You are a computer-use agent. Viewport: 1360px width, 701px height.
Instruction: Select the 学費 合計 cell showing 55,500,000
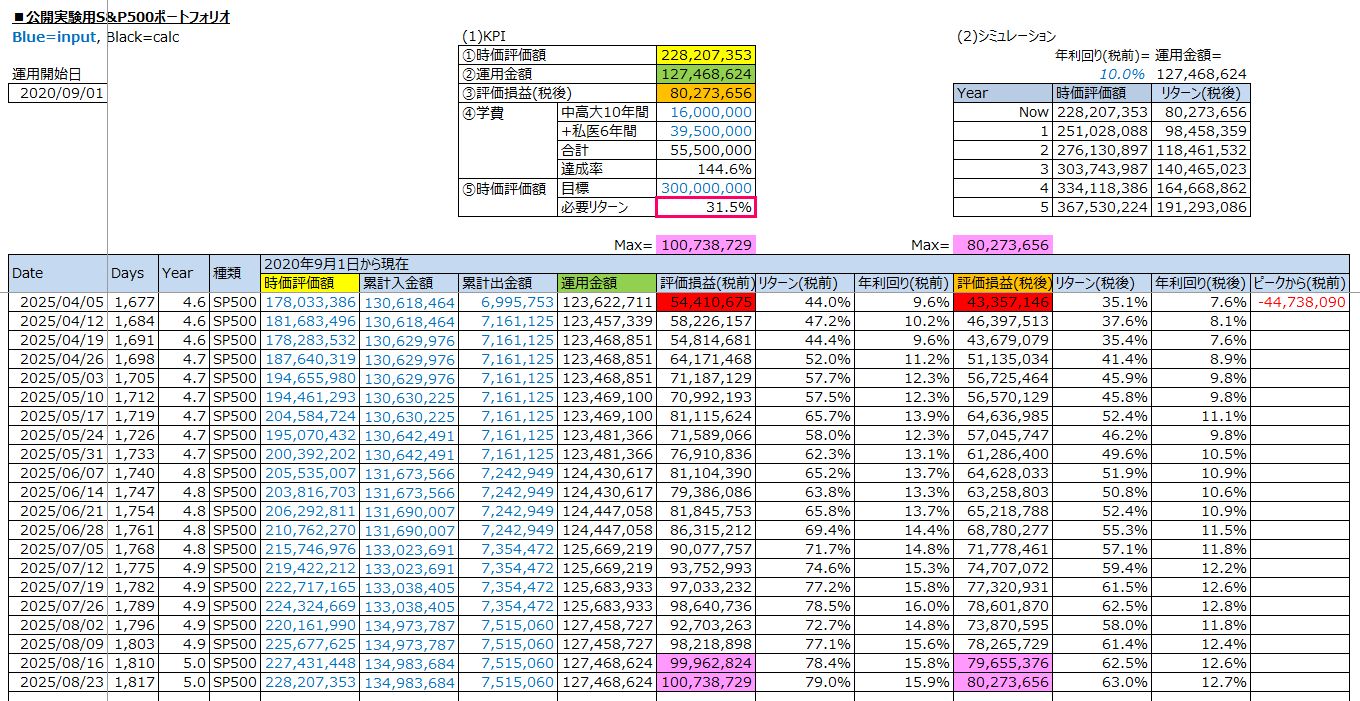[706, 150]
